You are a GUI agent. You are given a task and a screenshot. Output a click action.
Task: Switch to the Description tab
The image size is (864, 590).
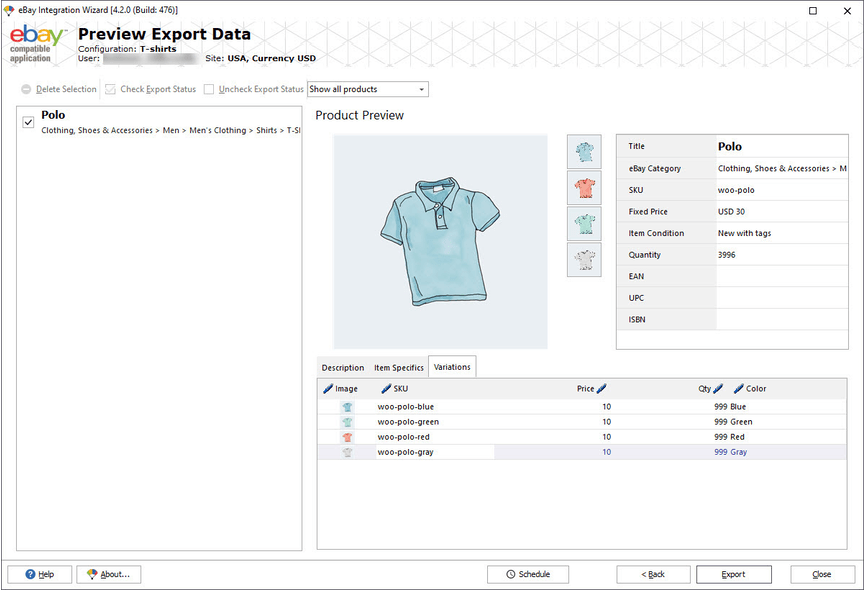pyautogui.click(x=343, y=367)
